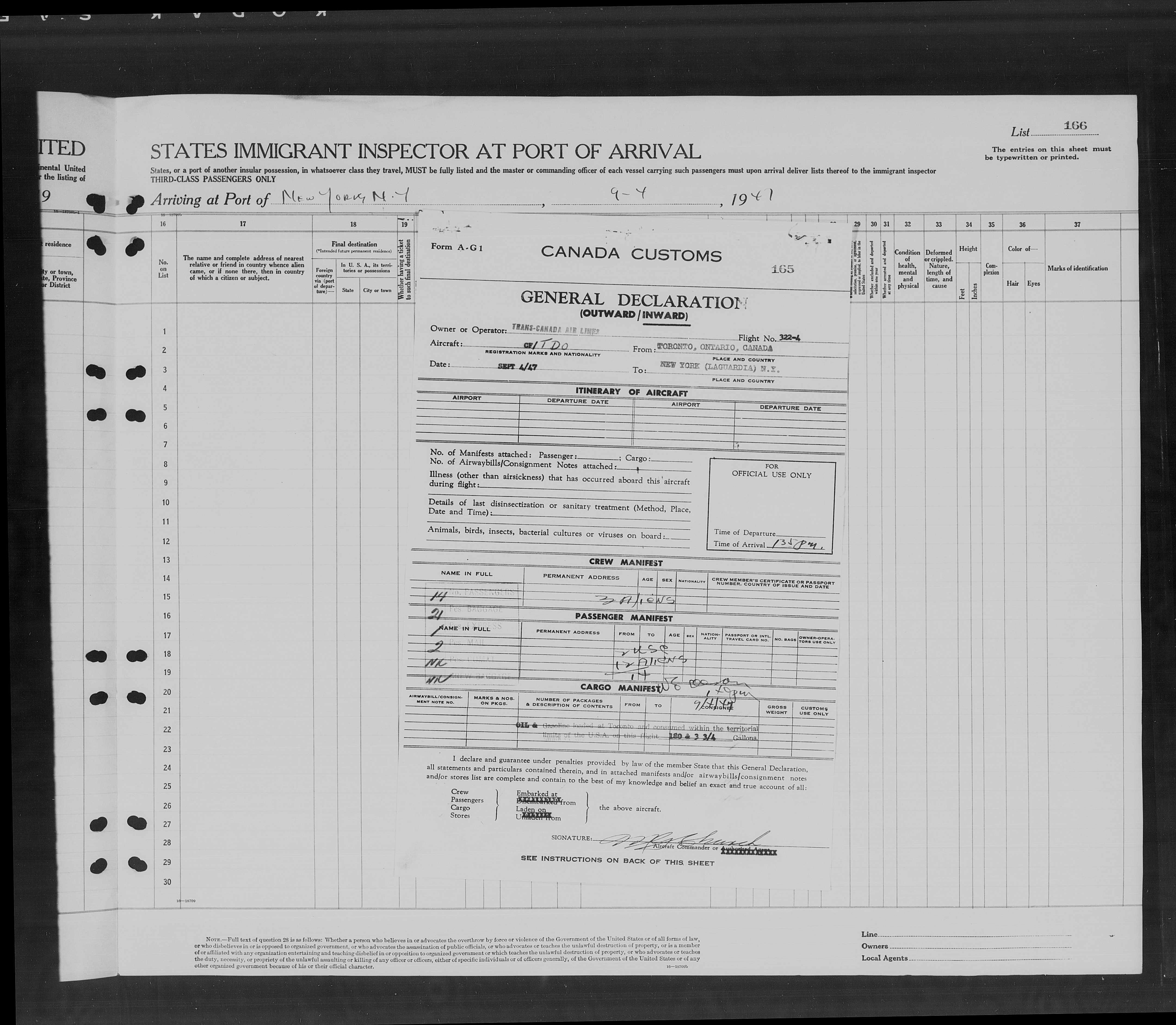The height and width of the screenshot is (1025, 1176).
Task: Click the 'Owners' line label
Action: (x=875, y=946)
